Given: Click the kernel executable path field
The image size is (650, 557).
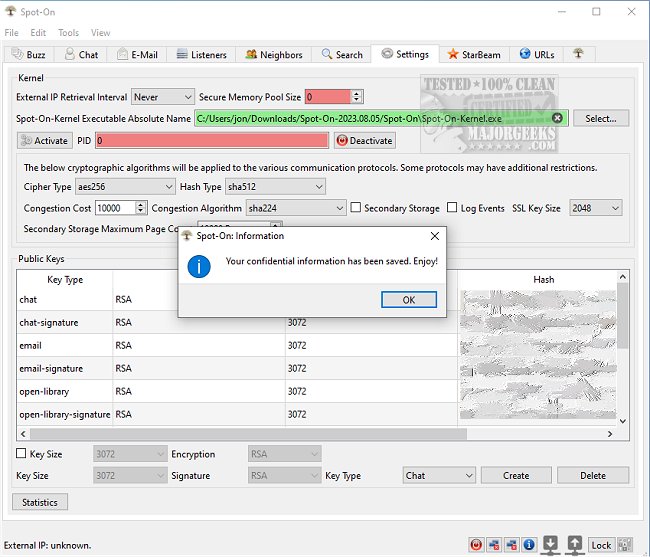Looking at the screenshot, I should pyautogui.click(x=381, y=118).
